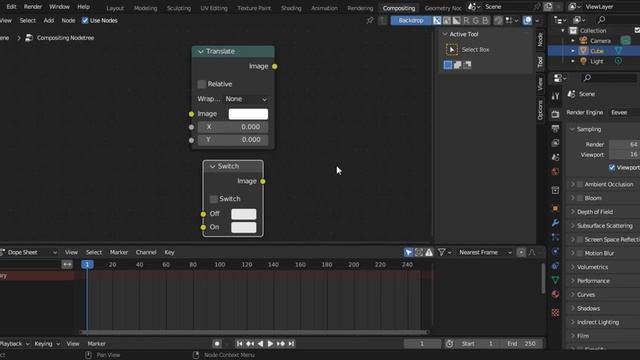Expand the Volumetrics panel
640x360 pixels.
point(573,267)
